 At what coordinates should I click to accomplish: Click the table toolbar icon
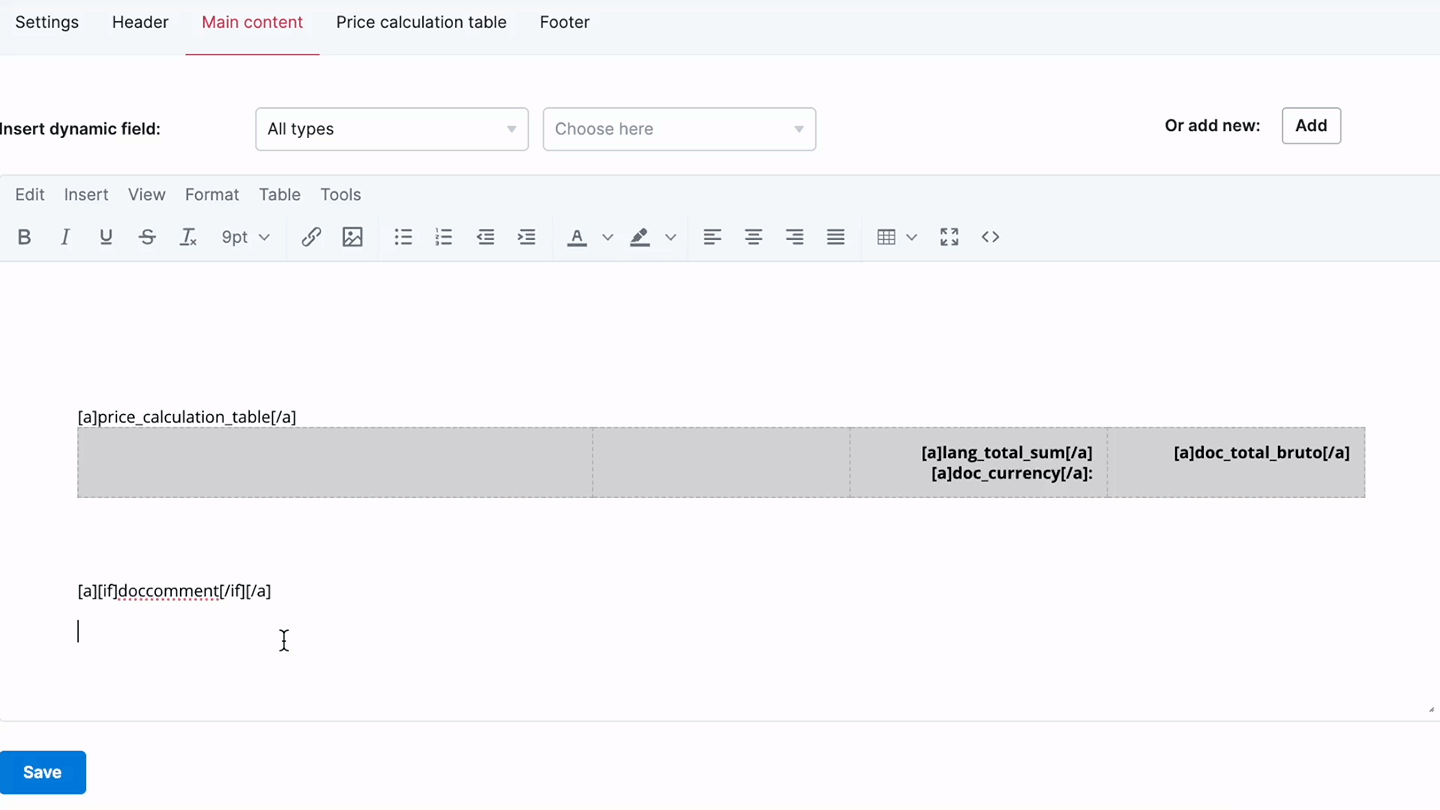[886, 237]
